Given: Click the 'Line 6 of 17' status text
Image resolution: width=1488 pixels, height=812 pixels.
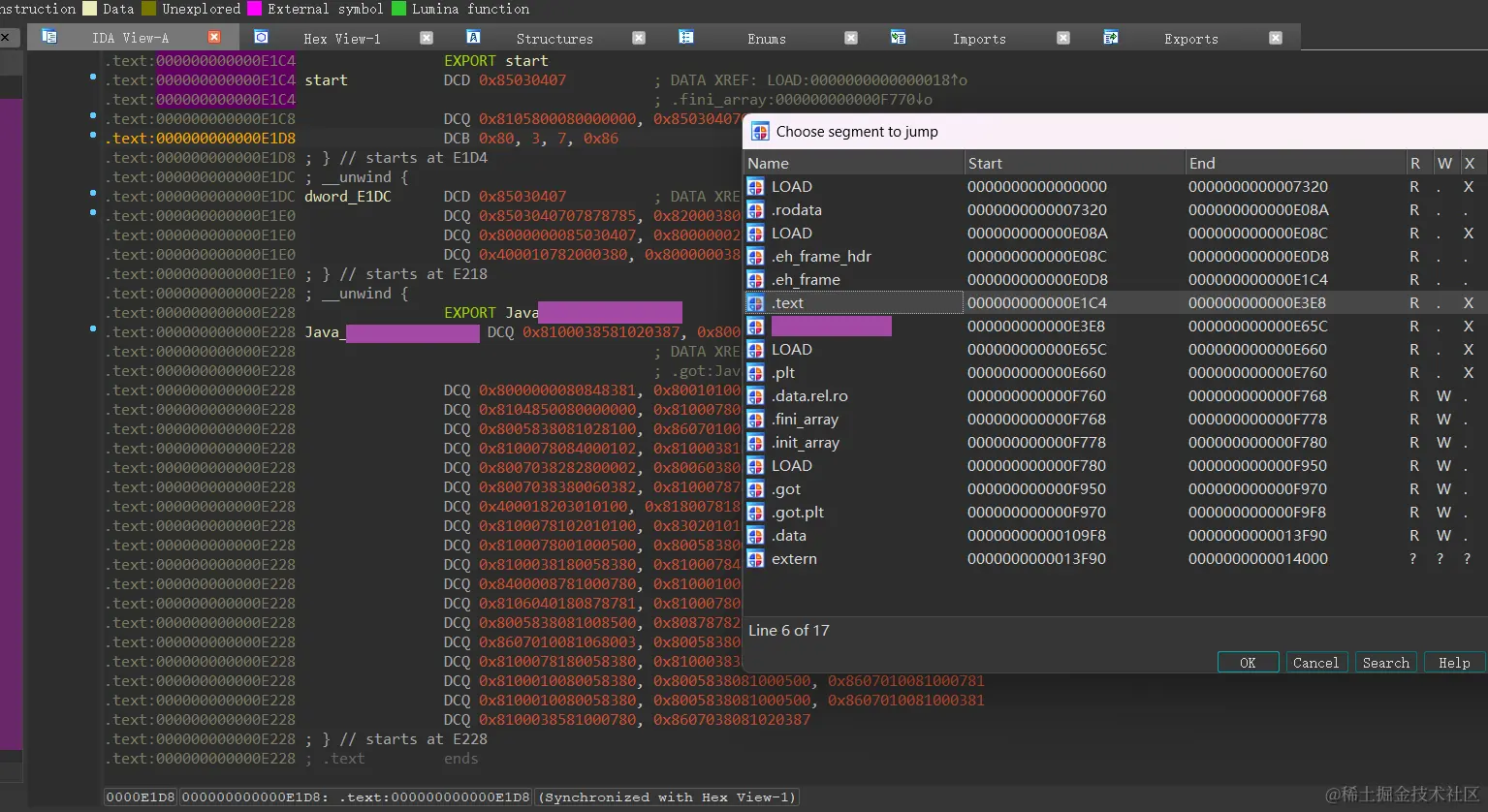Looking at the screenshot, I should [788, 631].
